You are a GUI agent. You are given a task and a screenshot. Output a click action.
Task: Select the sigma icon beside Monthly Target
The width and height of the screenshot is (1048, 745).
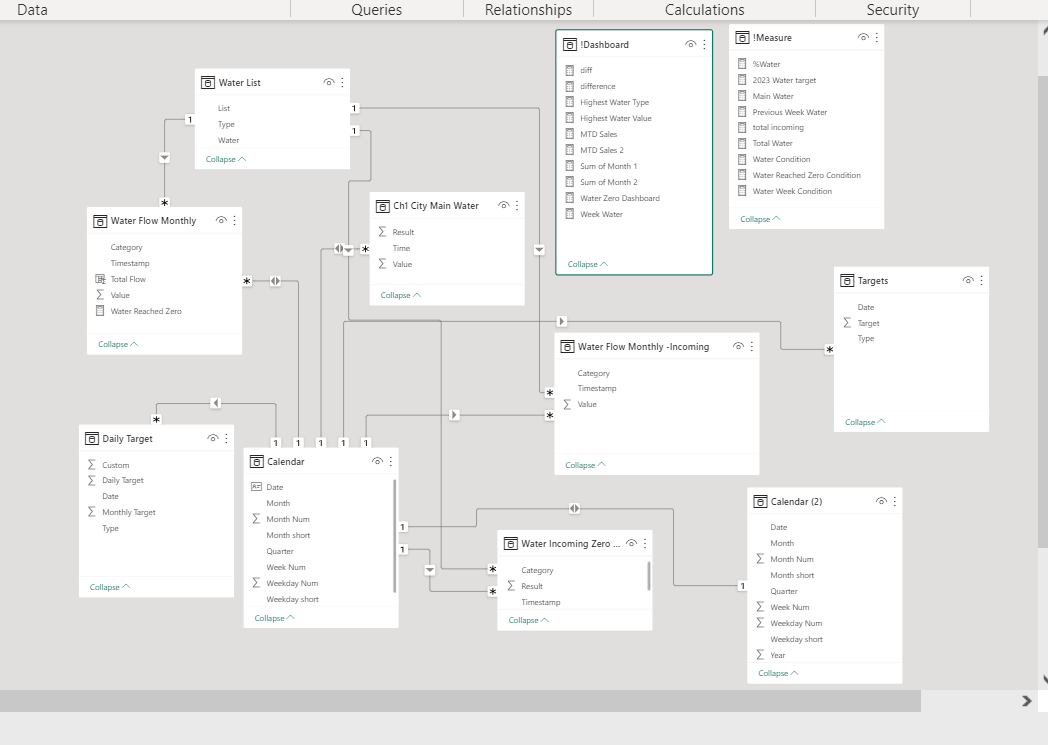click(x=92, y=512)
